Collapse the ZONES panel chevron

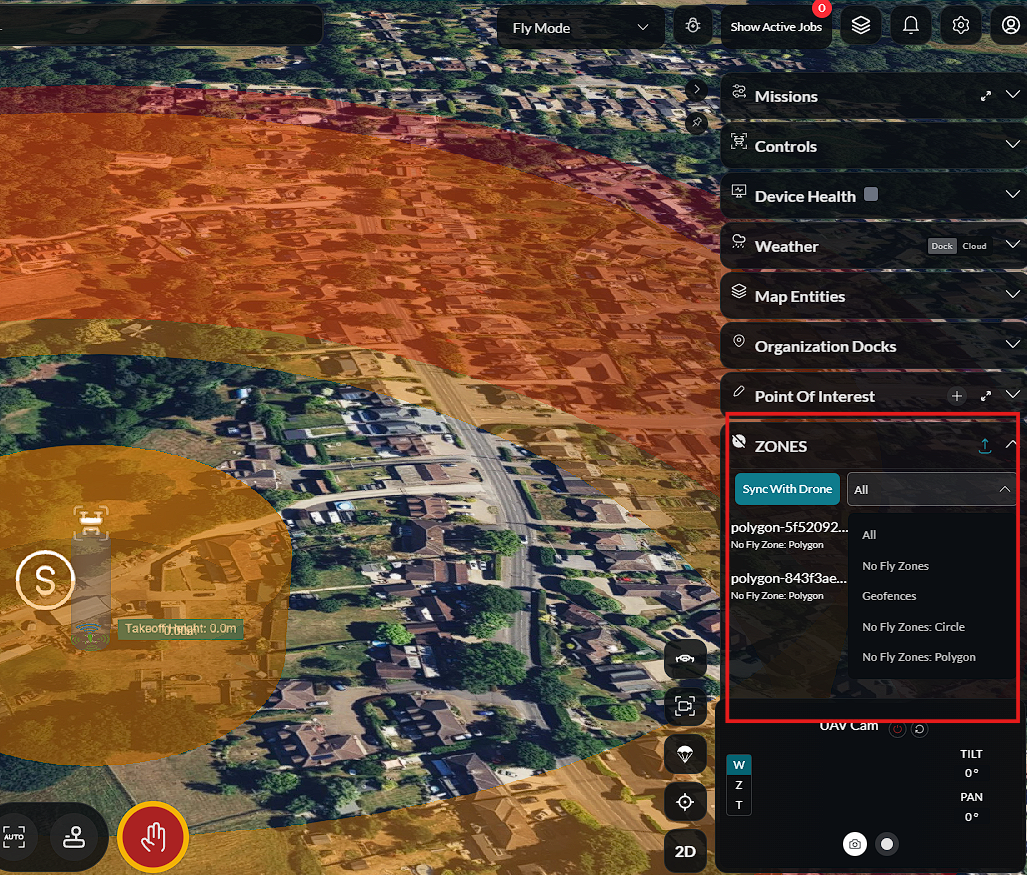tap(1011, 444)
